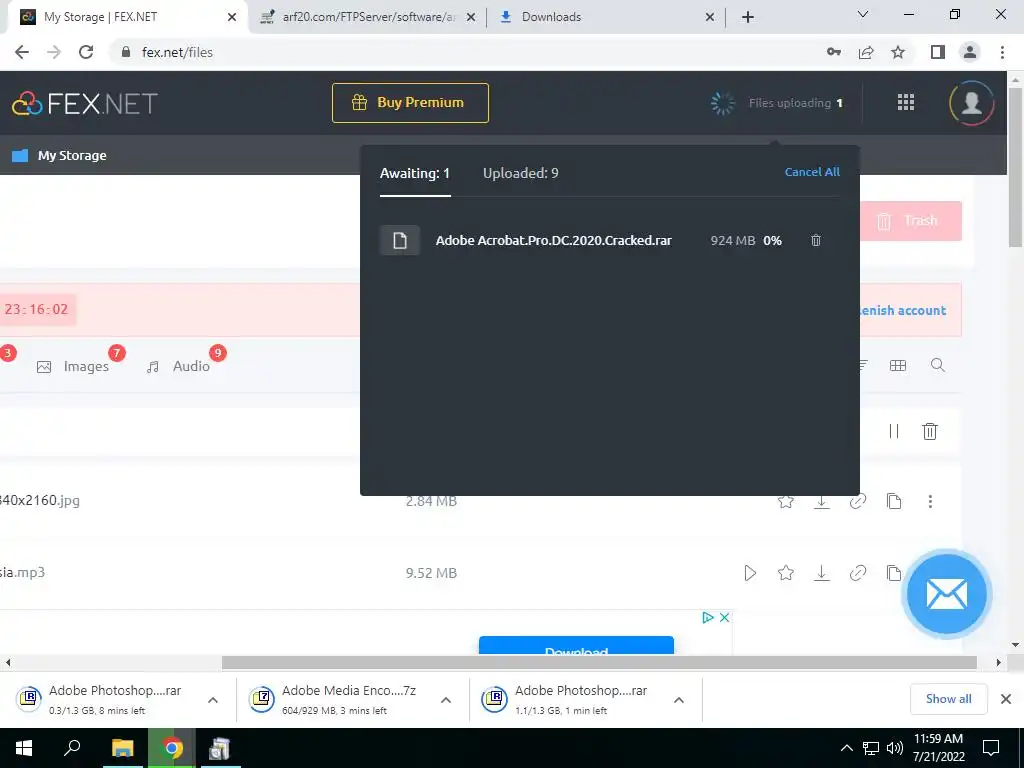The image size is (1024, 768).
Task: Reload the fex.net page
Action: point(86,52)
